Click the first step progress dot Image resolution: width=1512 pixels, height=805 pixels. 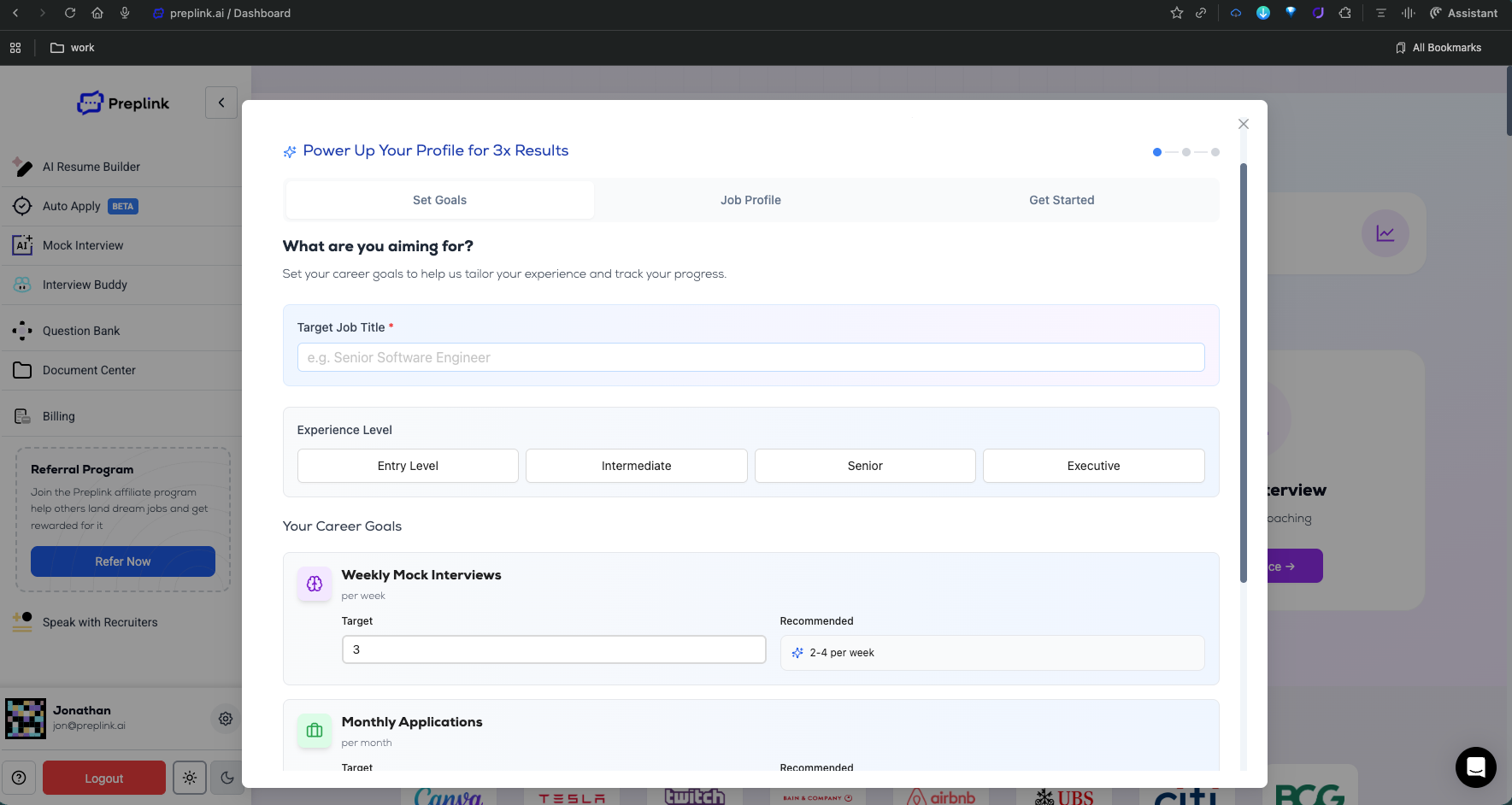(x=1157, y=152)
